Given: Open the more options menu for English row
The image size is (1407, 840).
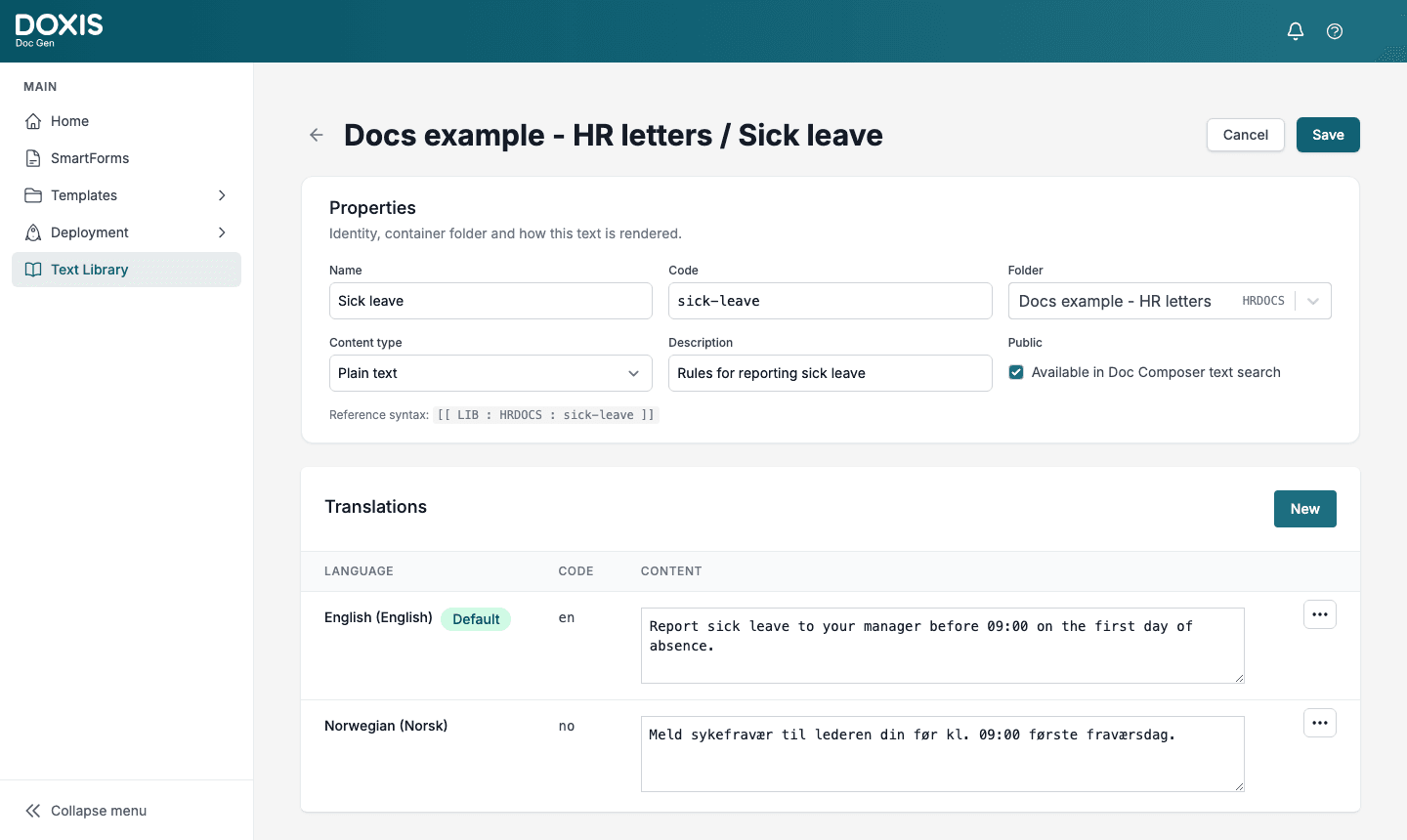Looking at the screenshot, I should click(x=1320, y=614).
